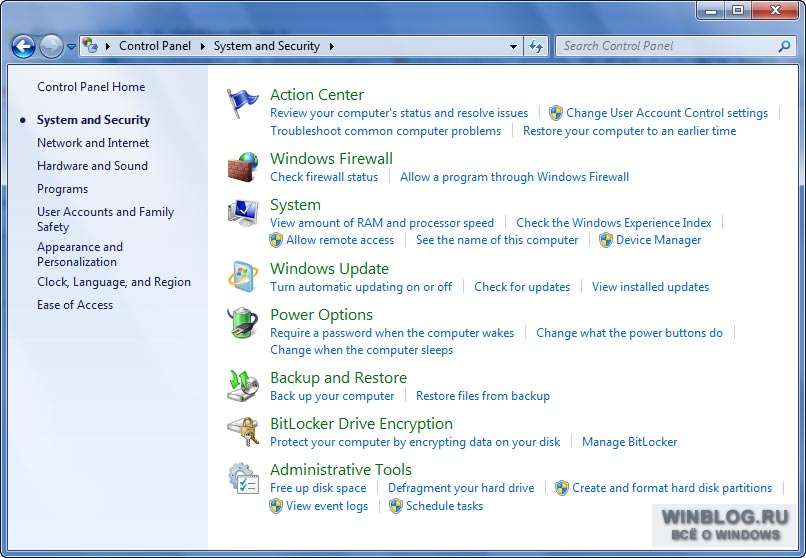The height and width of the screenshot is (558, 806).
Task: Expand arrow after Control Panel breadcrumb
Action: tap(203, 46)
